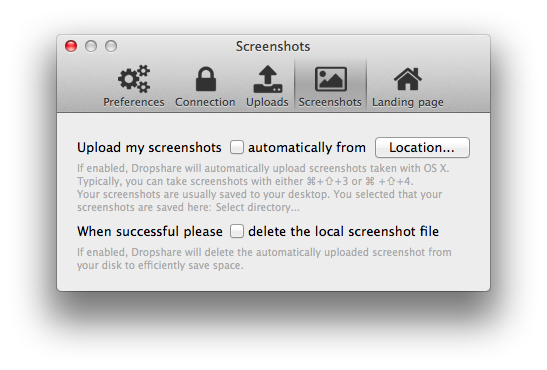Click "delete the local screenshot file" label
Viewport: 547px width, 370px height.
pos(343,232)
